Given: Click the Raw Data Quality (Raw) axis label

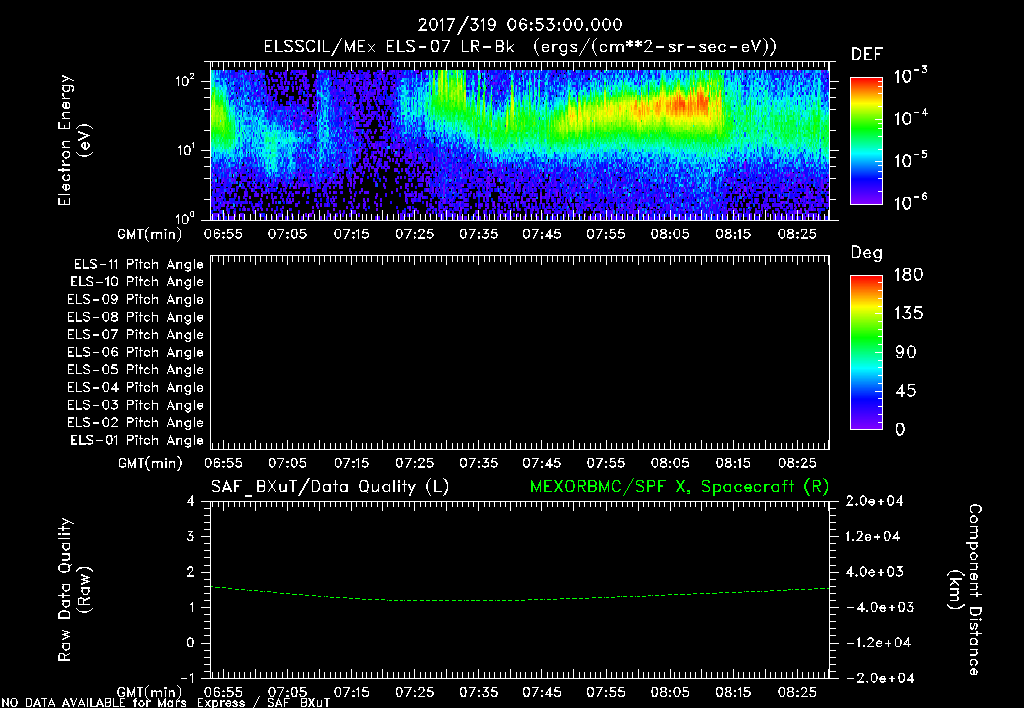Looking at the screenshot, I should (74, 590).
